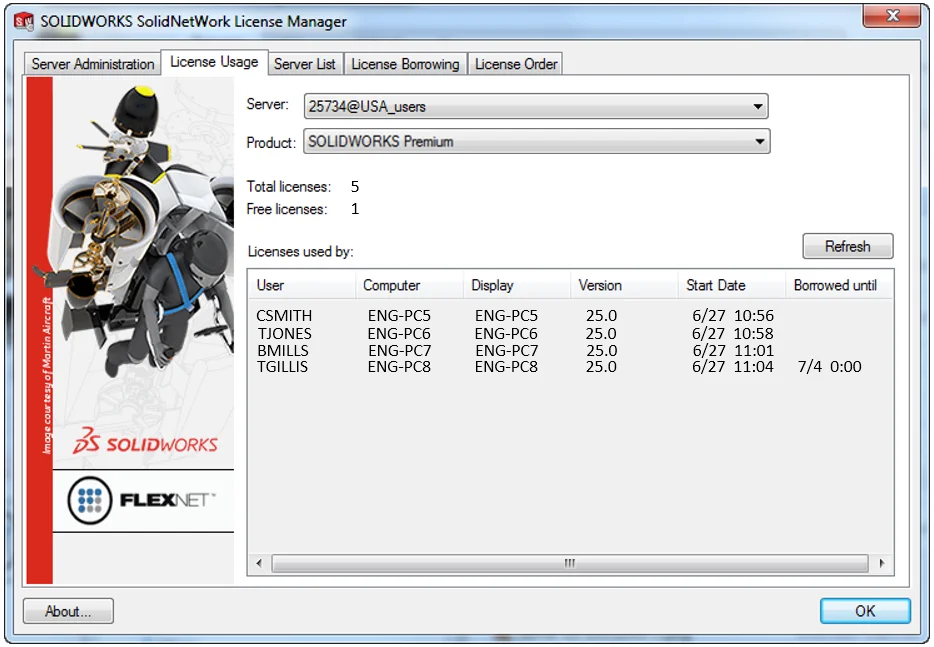Click the OK button

865,611
